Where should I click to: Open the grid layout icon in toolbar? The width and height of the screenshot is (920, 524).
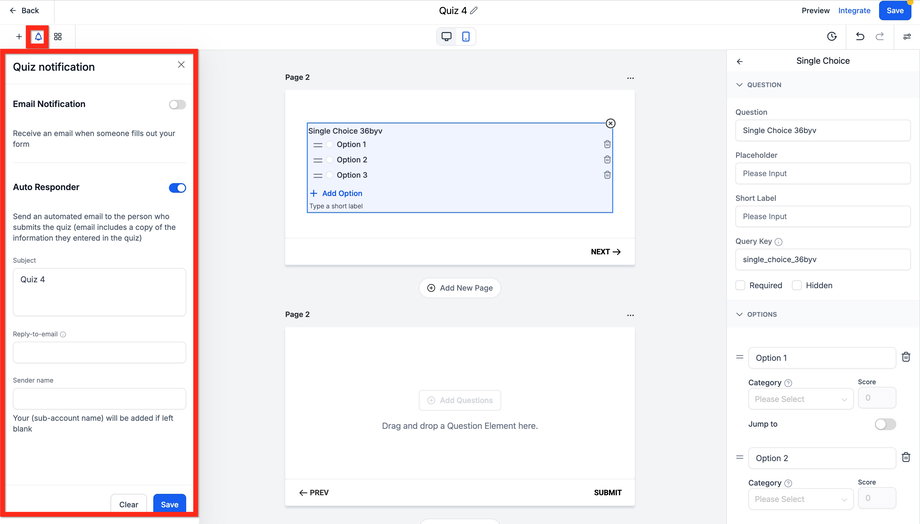pyautogui.click(x=58, y=36)
